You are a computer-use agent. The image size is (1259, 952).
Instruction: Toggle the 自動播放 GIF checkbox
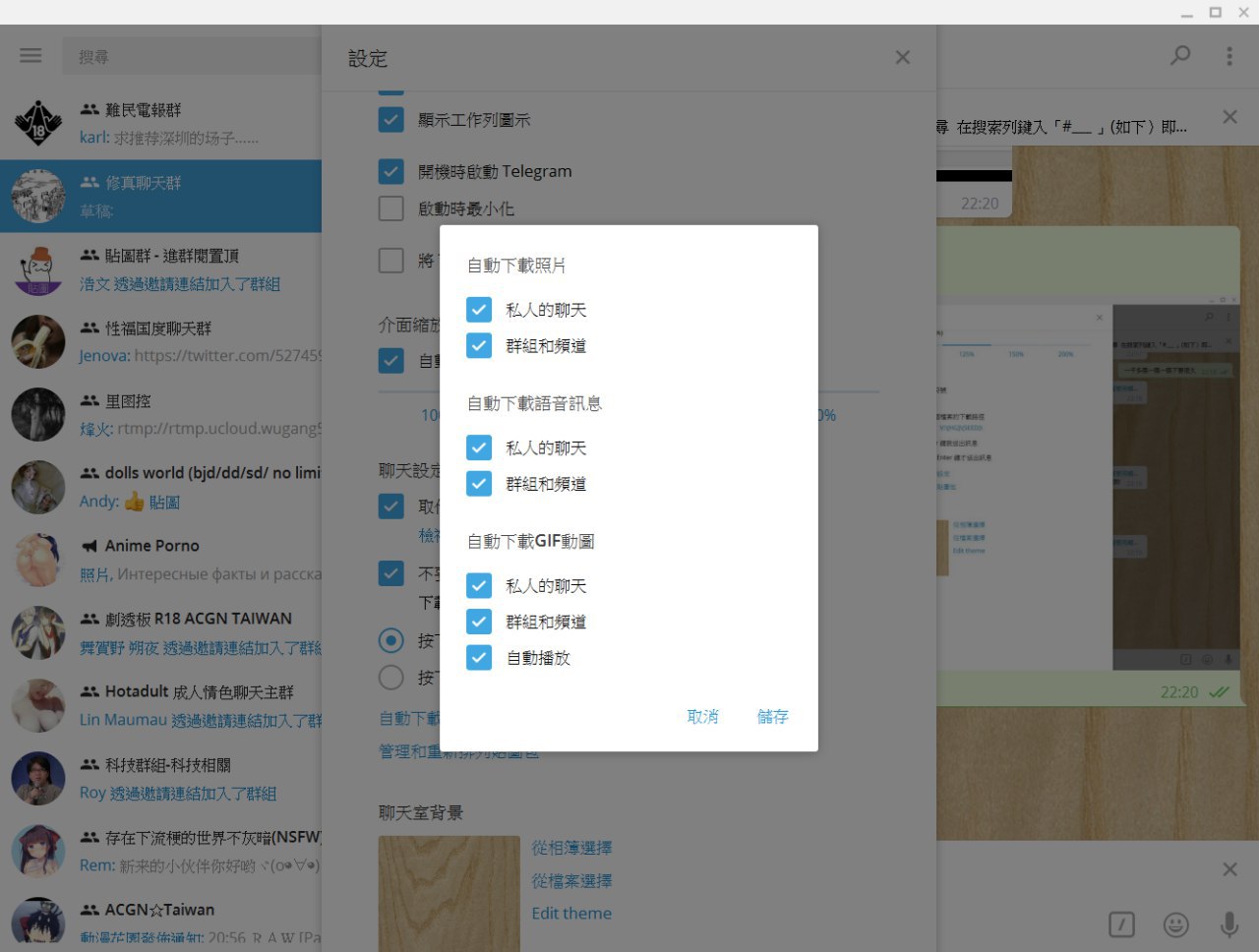(479, 658)
